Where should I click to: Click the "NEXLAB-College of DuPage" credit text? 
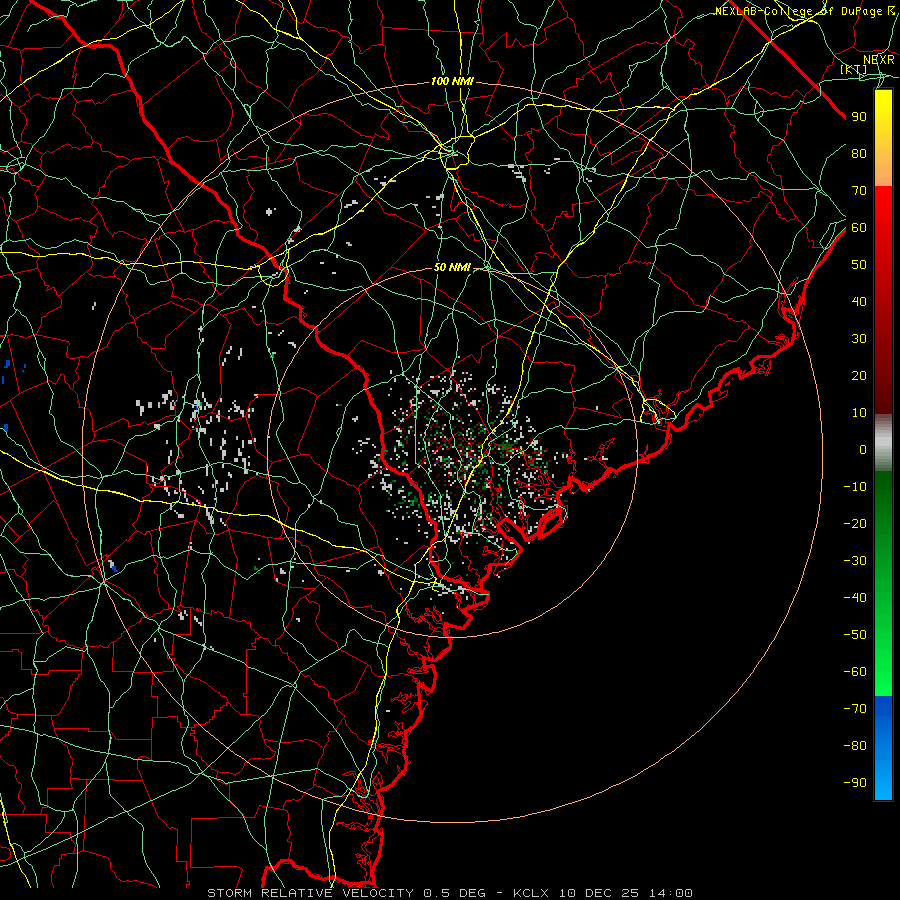(x=798, y=11)
